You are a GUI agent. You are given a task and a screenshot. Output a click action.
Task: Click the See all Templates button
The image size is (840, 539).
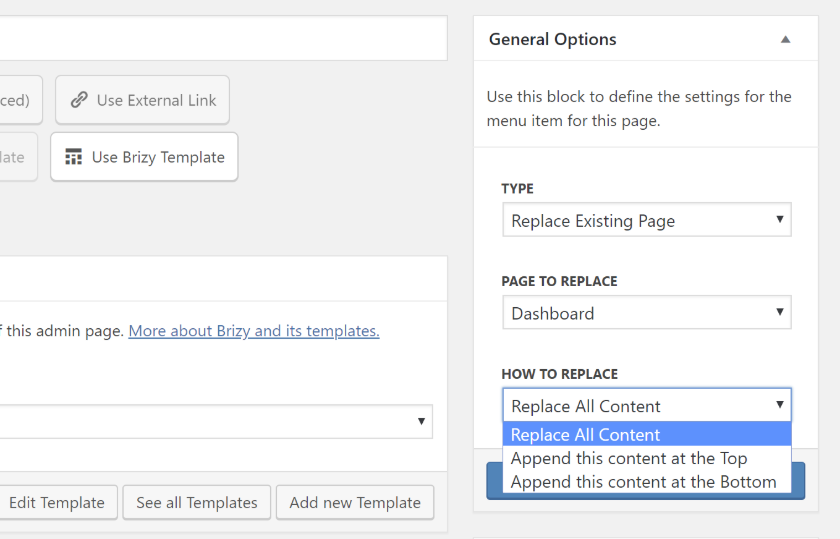[197, 503]
